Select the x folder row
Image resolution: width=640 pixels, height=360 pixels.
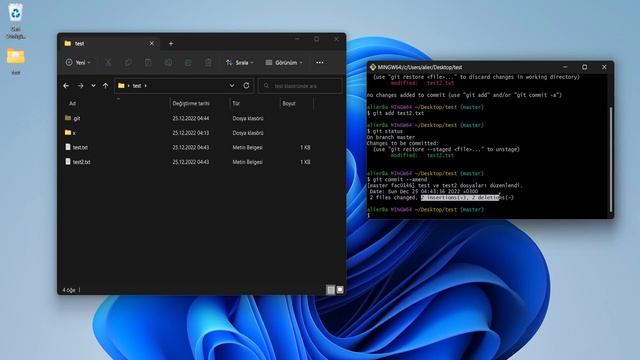pyautogui.click(x=188, y=133)
